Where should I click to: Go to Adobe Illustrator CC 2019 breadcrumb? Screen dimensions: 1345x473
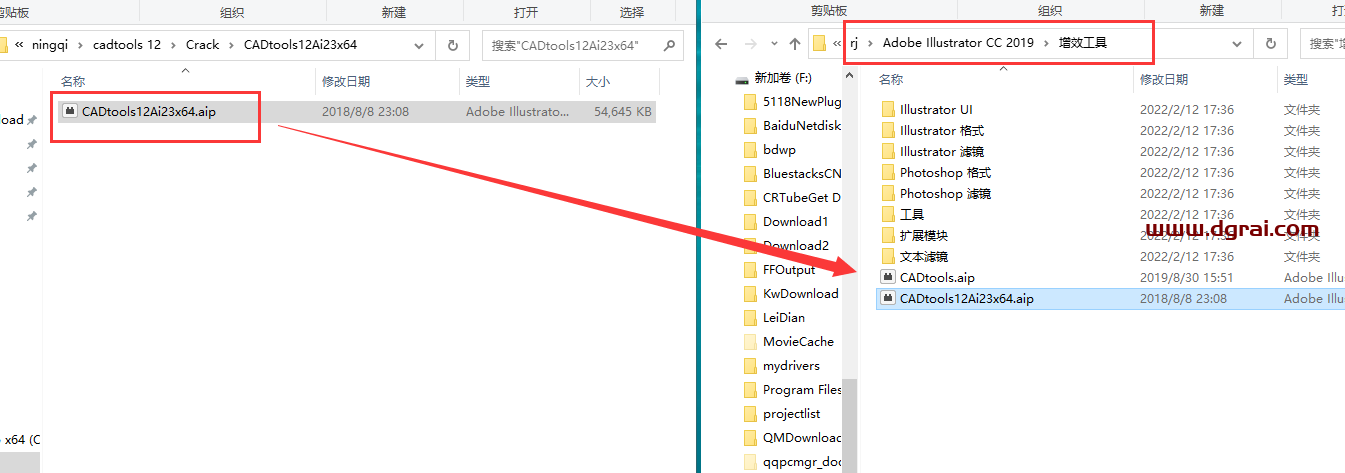(958, 43)
